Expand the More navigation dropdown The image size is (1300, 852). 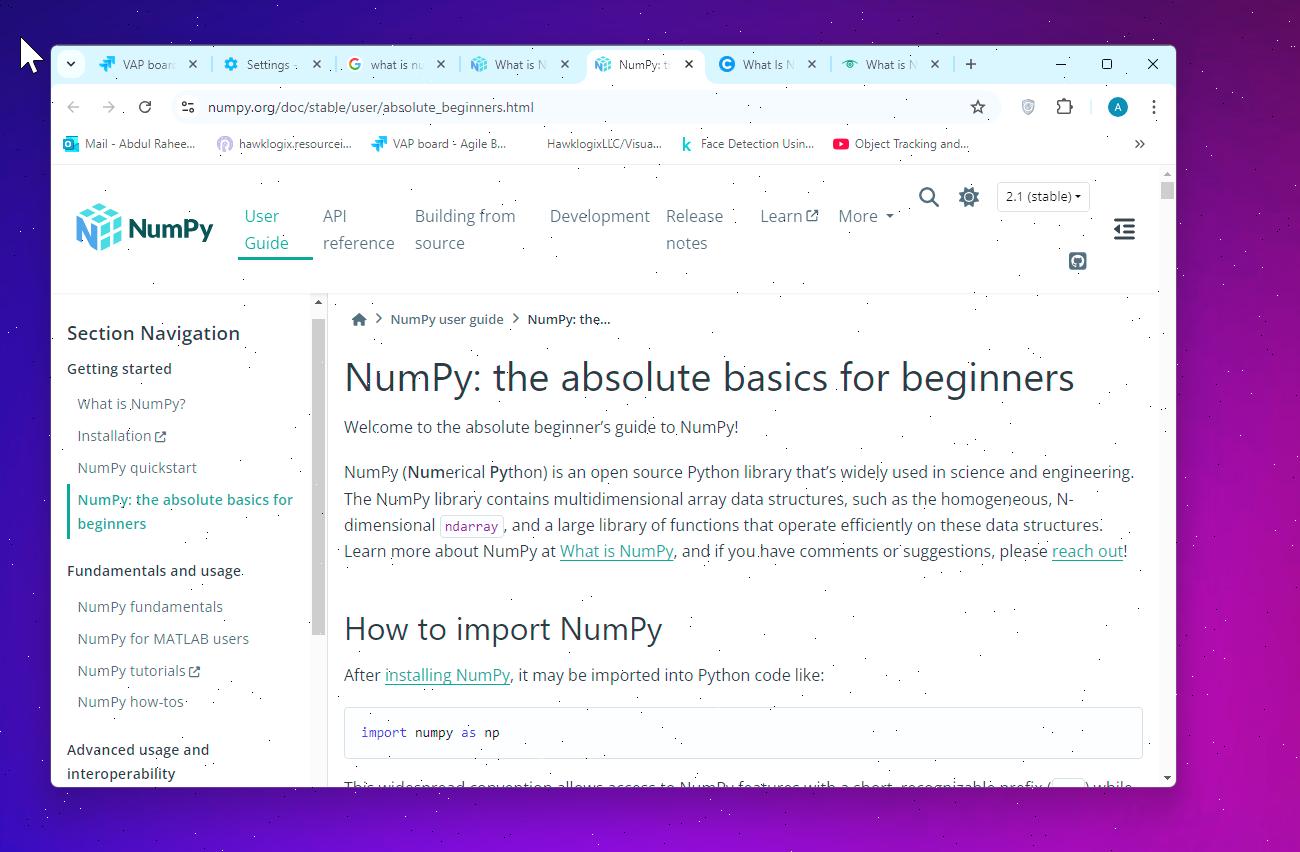click(x=866, y=216)
